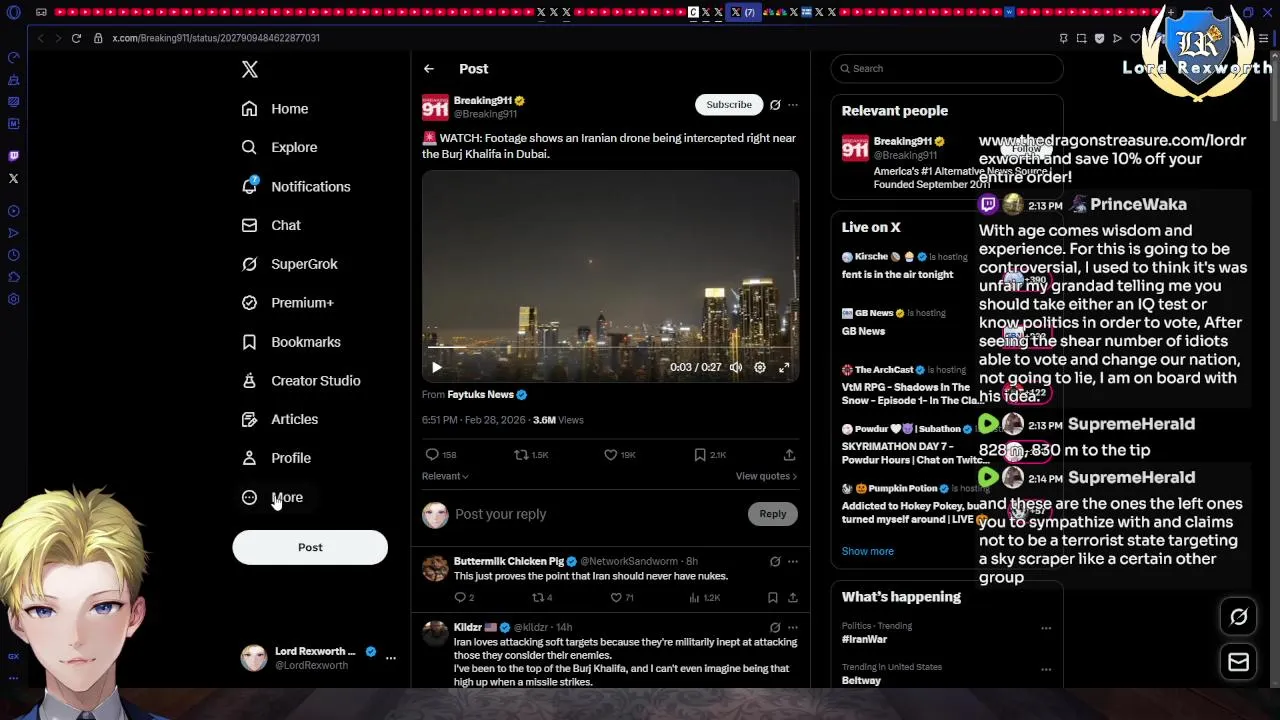This screenshot has width=1280, height=720.
Task: Reply to Buttermilk Chicken Pig's comment
Action: (464, 598)
